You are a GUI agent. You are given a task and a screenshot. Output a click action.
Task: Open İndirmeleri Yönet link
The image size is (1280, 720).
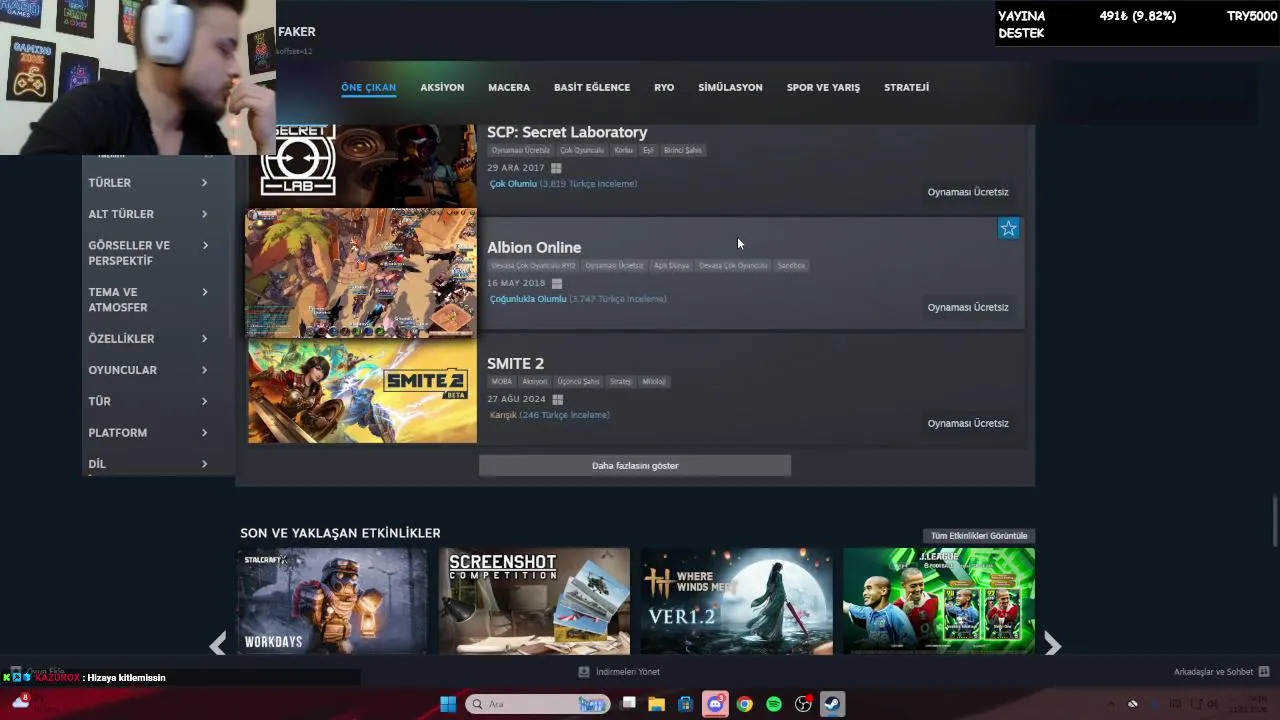[x=628, y=672]
